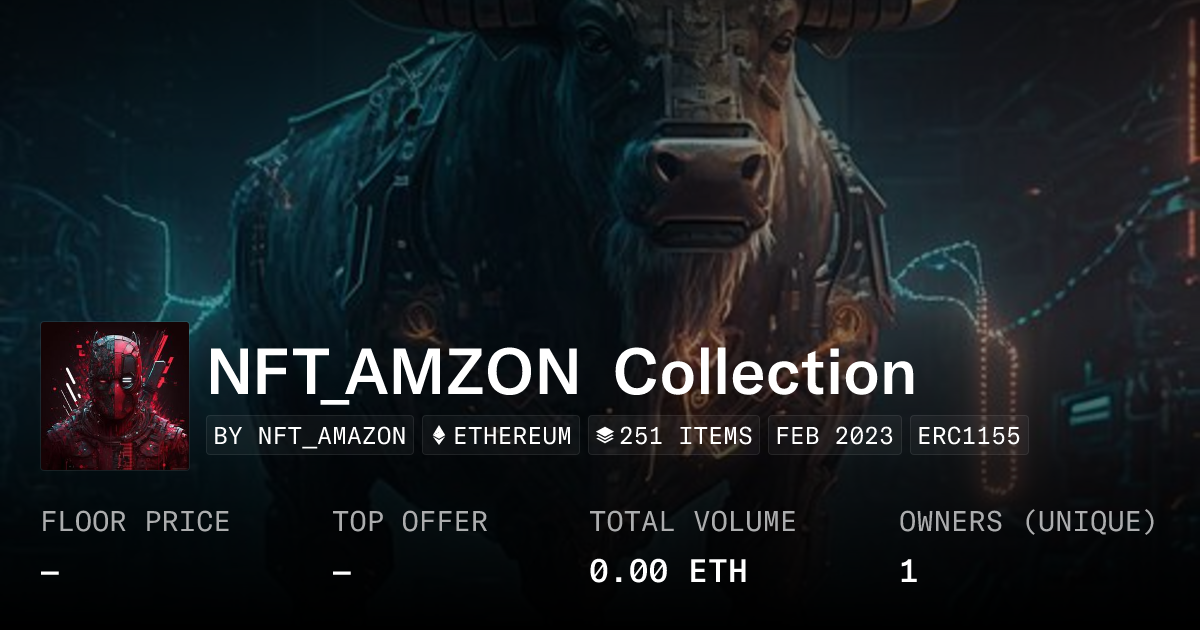Select the 0.00 ETH volume value
Viewport: 1200px width, 630px height.
(668, 572)
